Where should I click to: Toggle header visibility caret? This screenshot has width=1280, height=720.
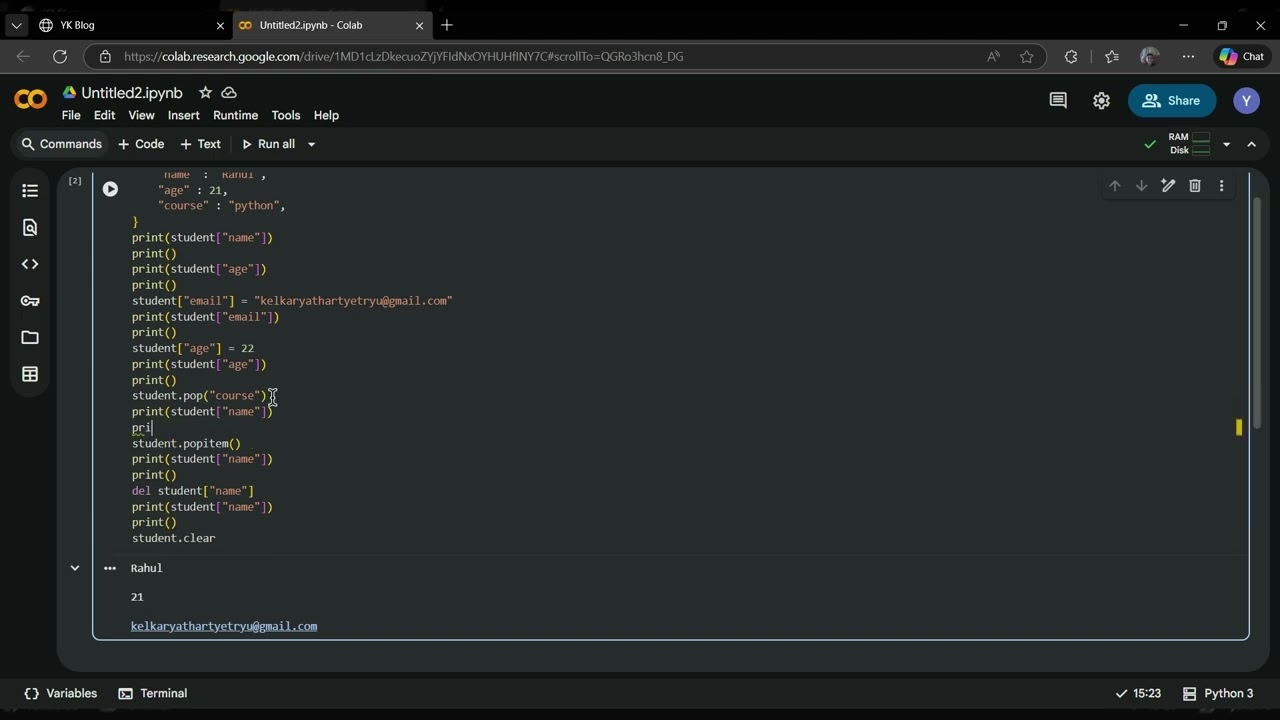(1251, 144)
